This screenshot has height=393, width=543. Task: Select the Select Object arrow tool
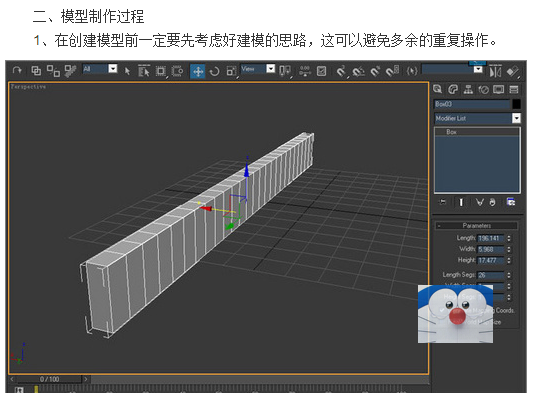click(x=127, y=71)
